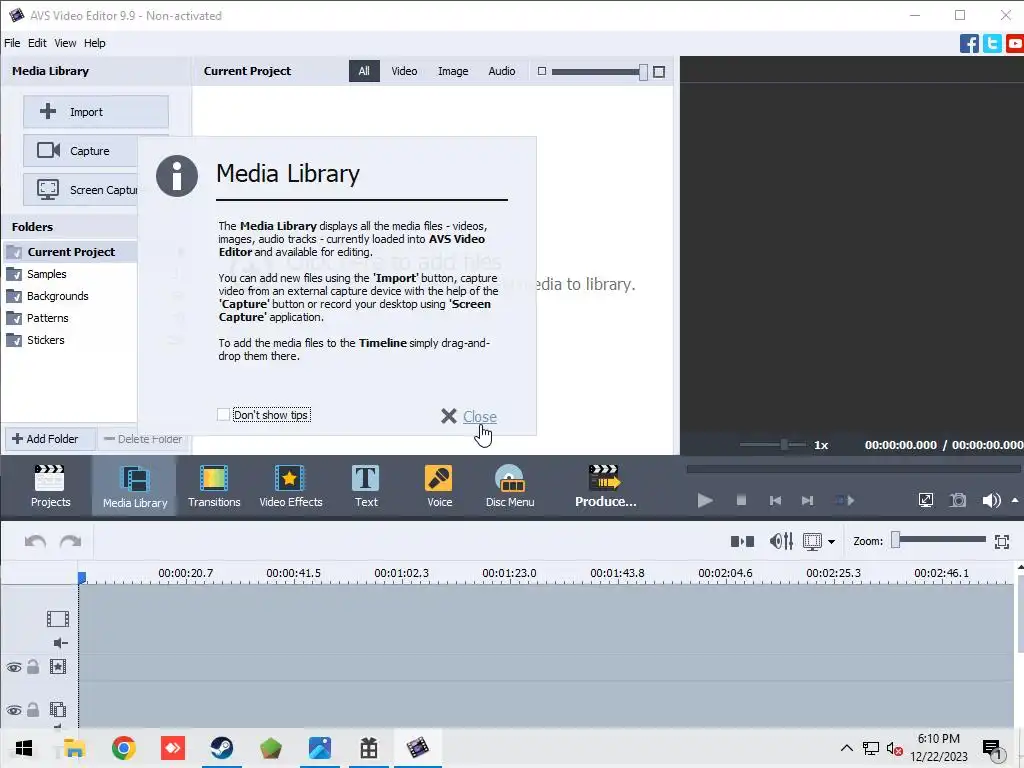Click the small thumbnails icon
This screenshot has height=768, width=1024.
pos(541,71)
